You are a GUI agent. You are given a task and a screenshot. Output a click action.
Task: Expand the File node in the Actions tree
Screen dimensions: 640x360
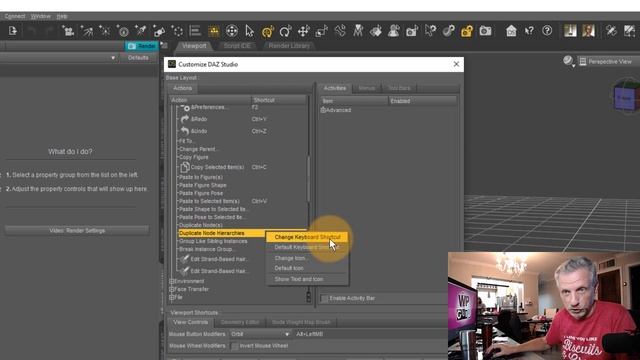[x=172, y=297]
